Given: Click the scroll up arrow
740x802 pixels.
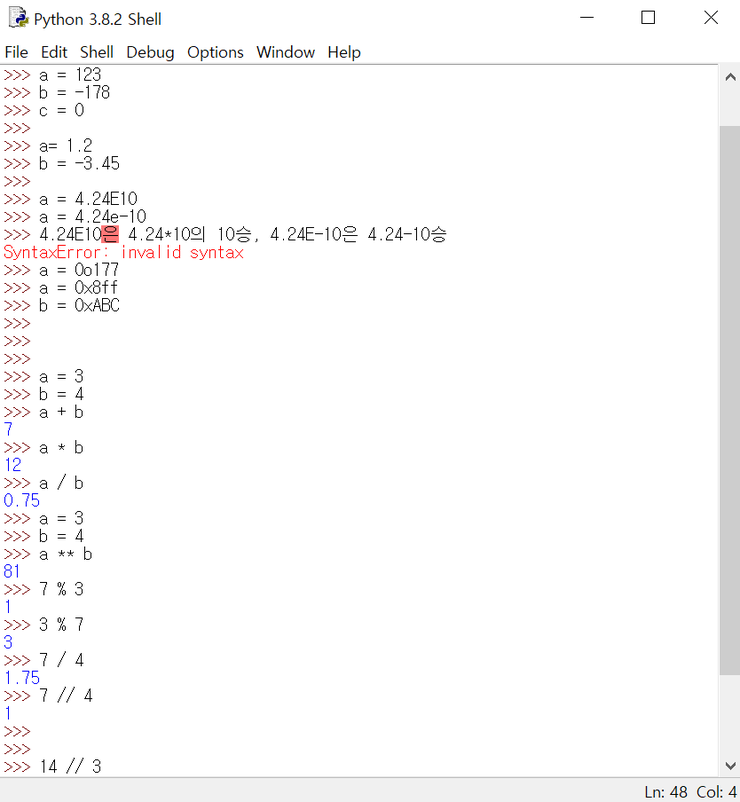Looking at the screenshot, I should click(x=730, y=77).
